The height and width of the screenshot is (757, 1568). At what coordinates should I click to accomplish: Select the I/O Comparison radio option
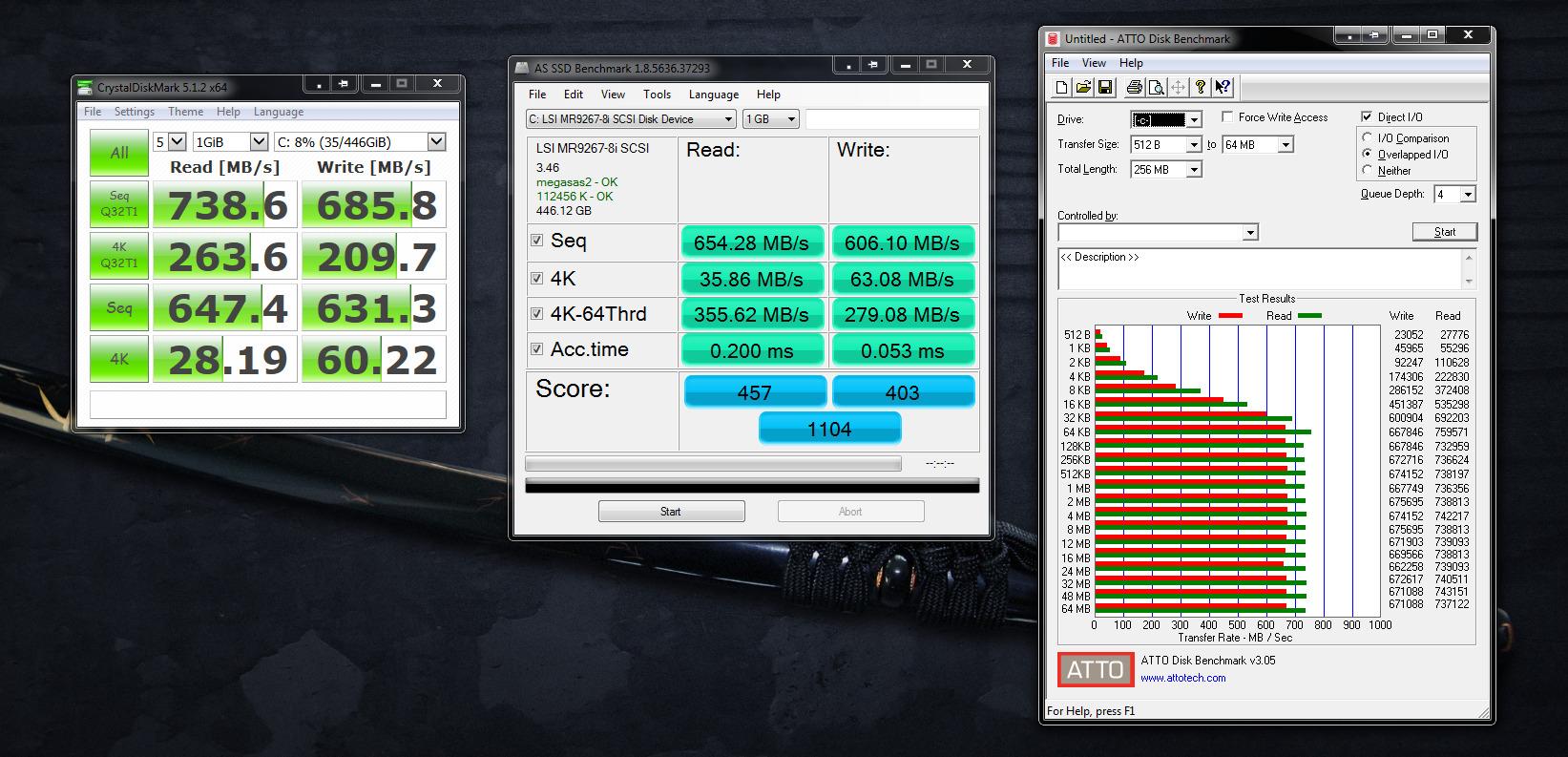1368,138
